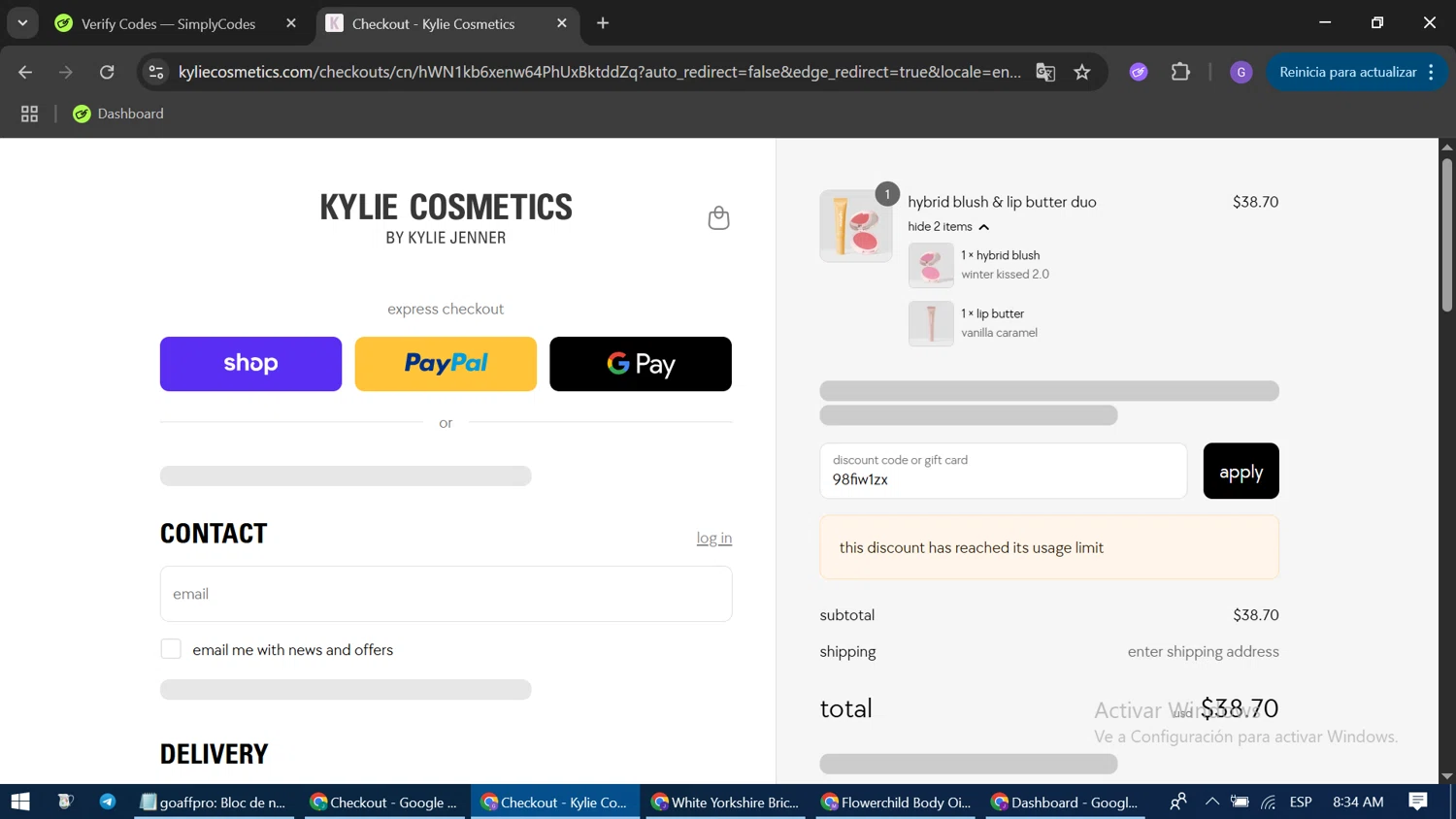1456x819 pixels.
Task: Collapse the hide 2 items expander
Action: [x=948, y=226]
